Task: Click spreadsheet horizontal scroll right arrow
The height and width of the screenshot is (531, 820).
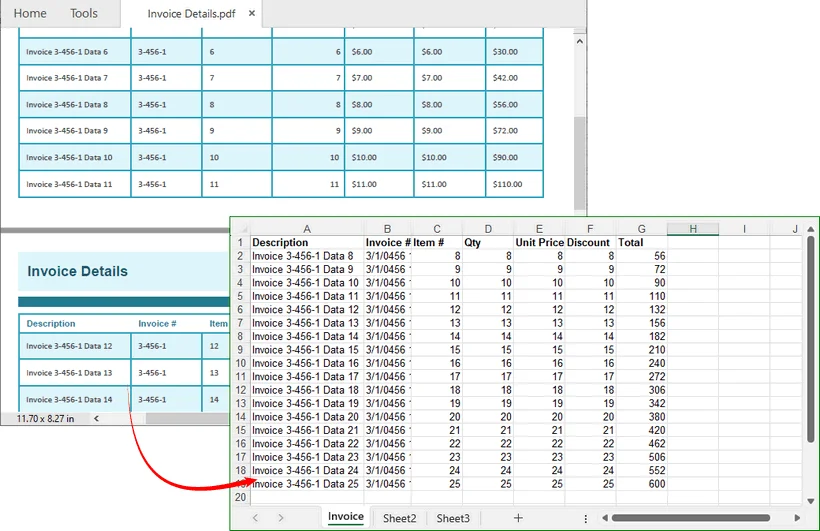Action: [797, 518]
